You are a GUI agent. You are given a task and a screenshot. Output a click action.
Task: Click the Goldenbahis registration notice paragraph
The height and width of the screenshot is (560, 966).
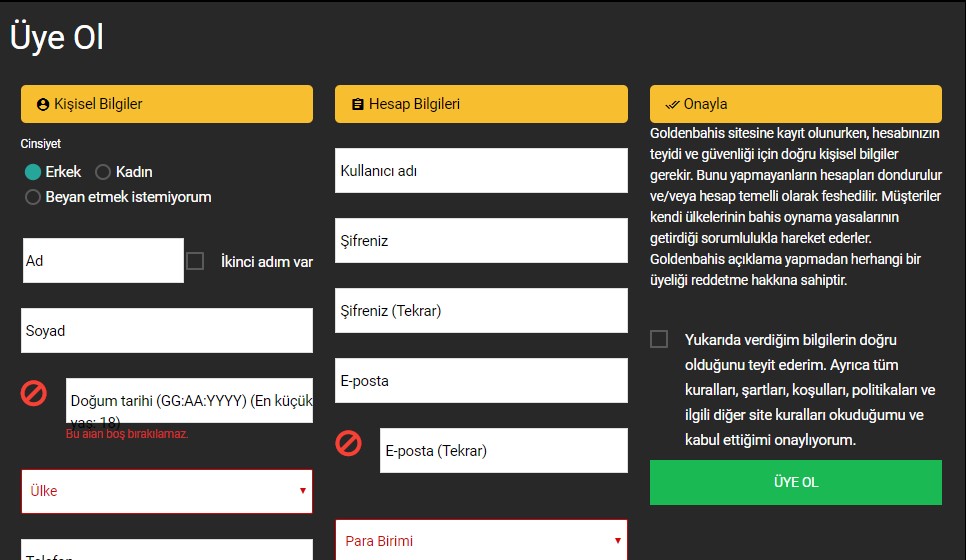click(795, 206)
